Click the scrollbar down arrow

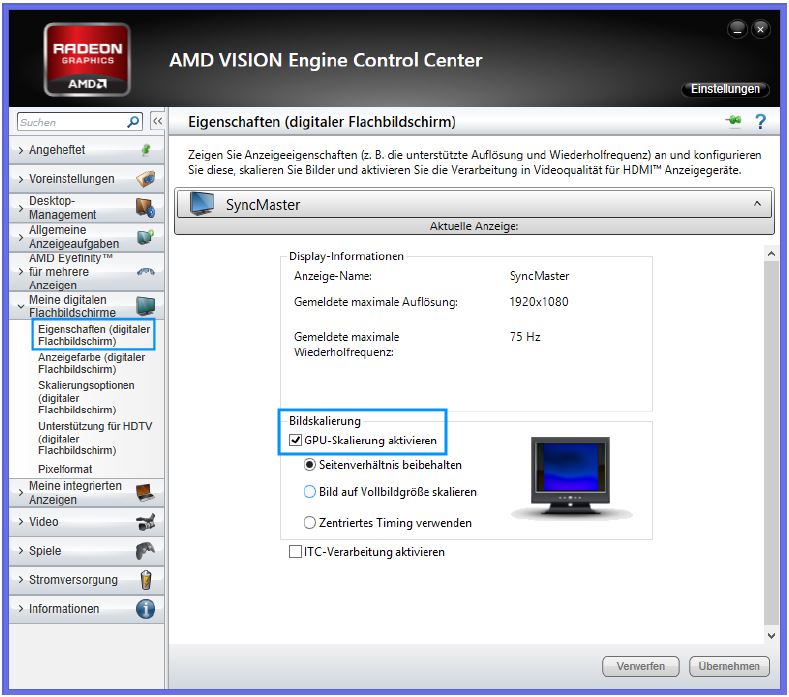click(771, 636)
